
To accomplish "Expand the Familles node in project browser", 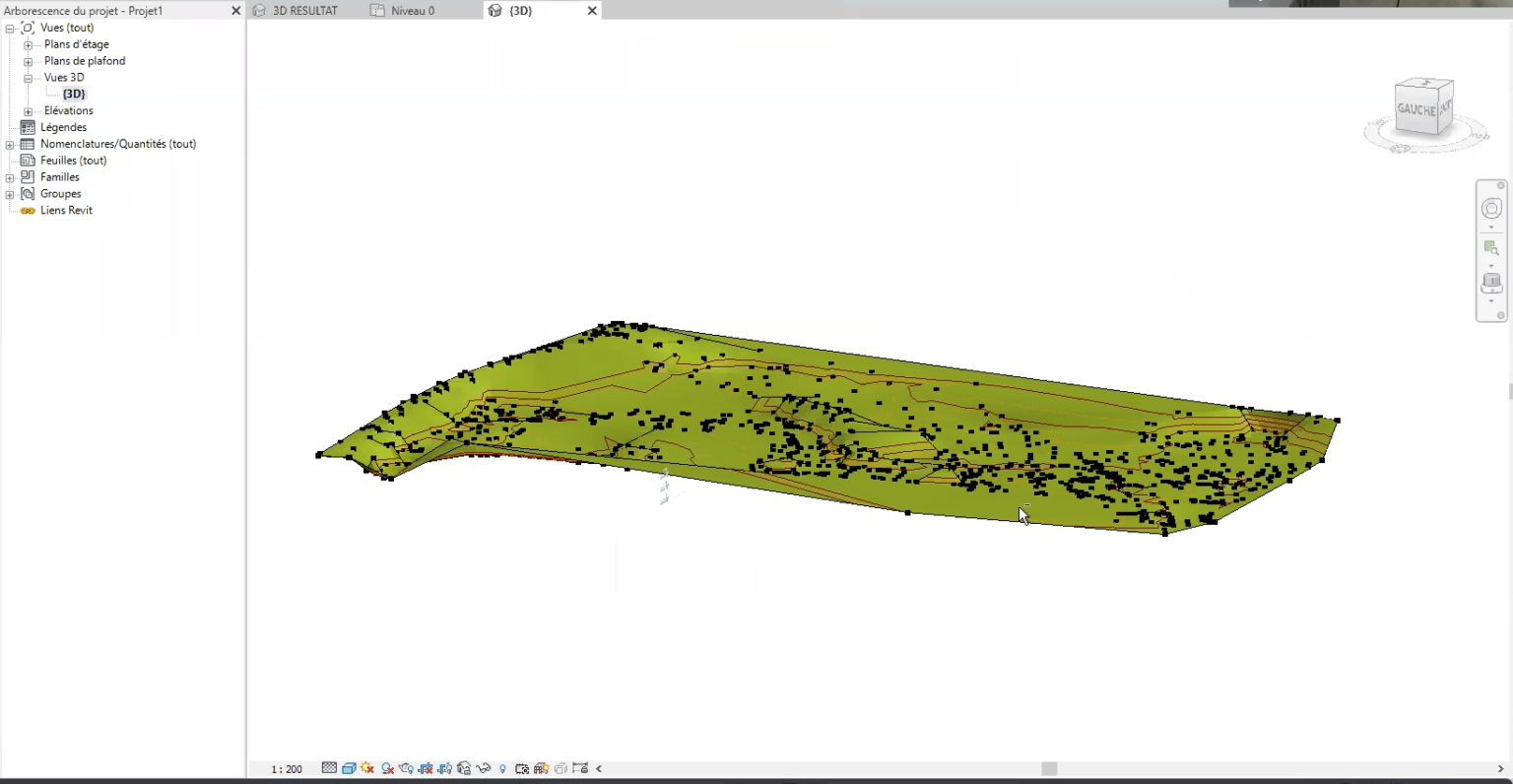I will (x=10, y=178).
